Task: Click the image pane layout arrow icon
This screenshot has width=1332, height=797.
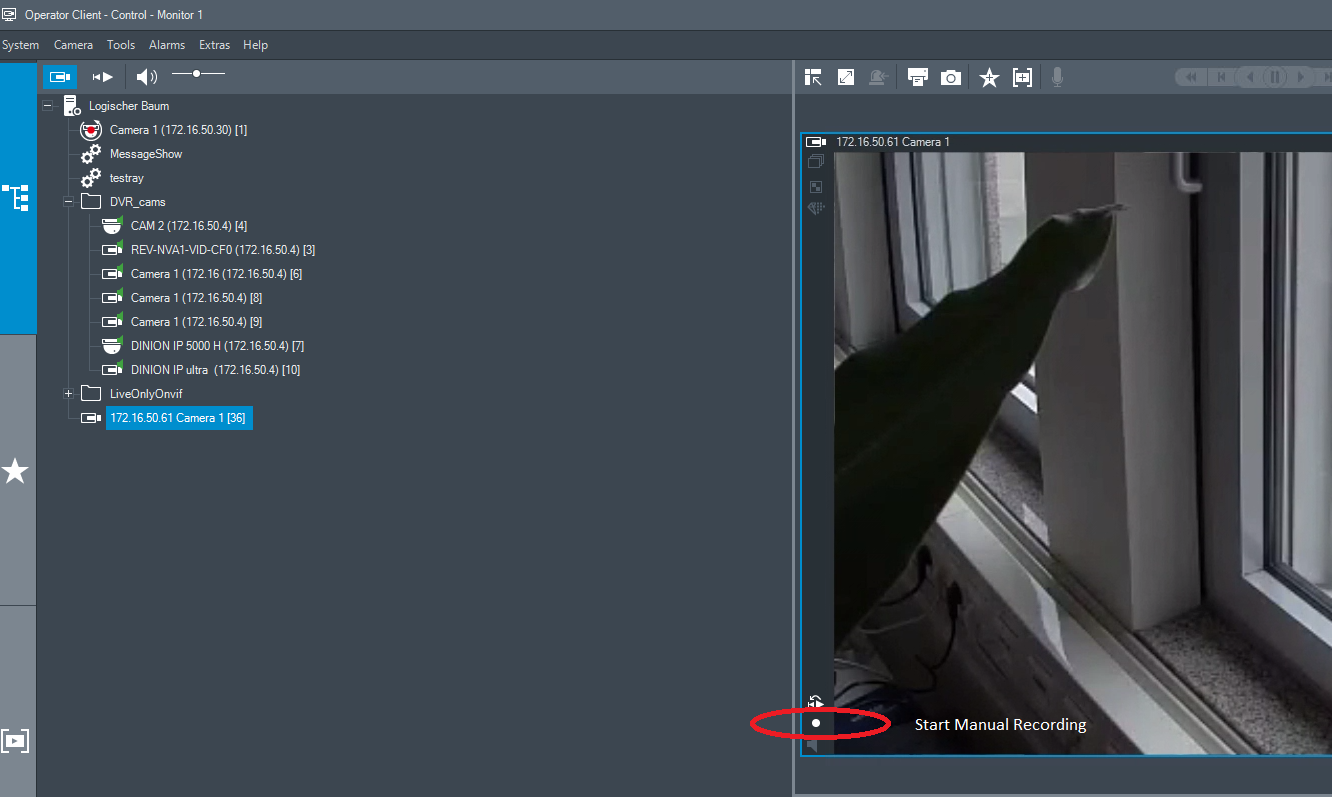Action: [x=813, y=77]
